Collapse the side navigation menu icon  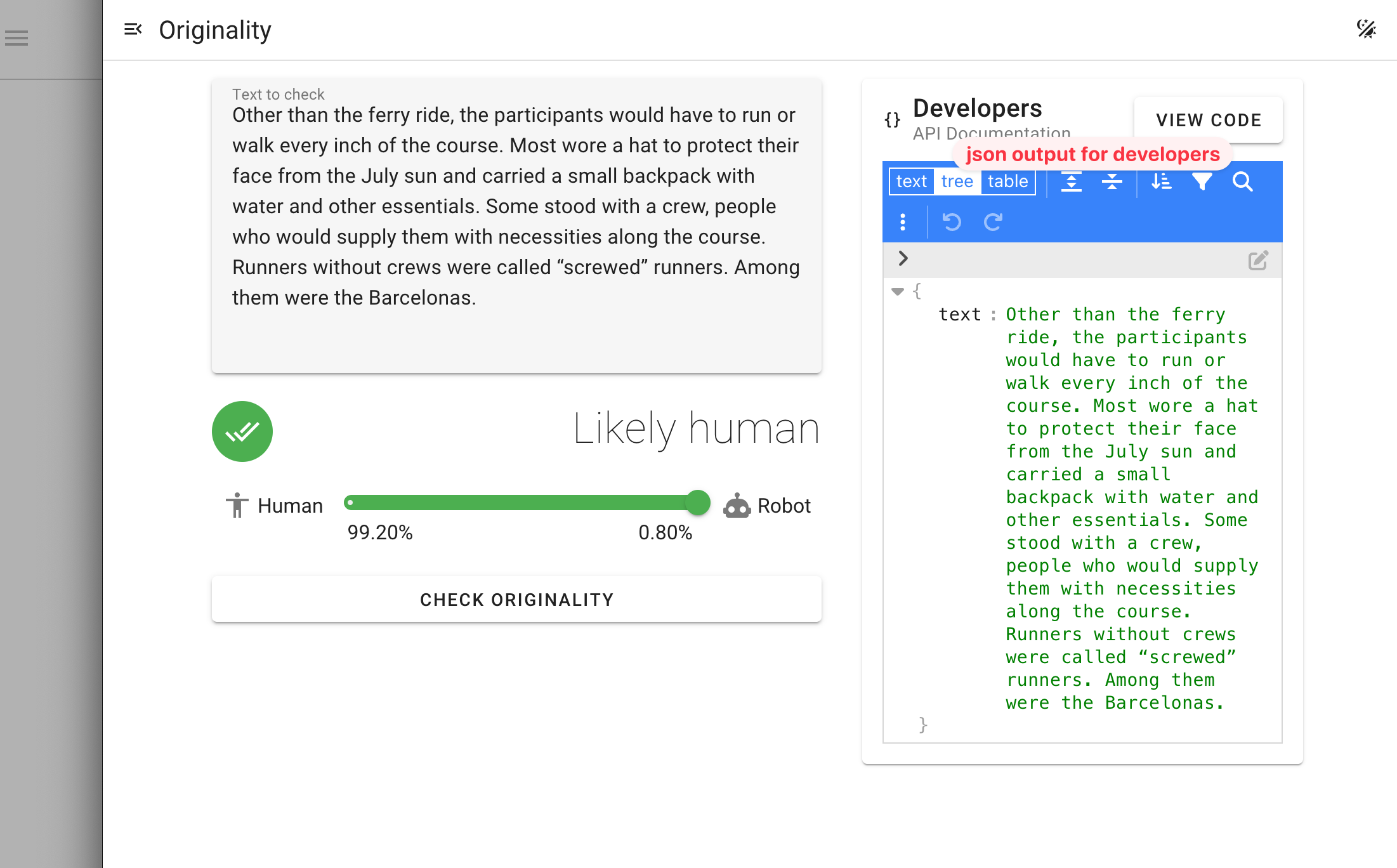coord(133,29)
